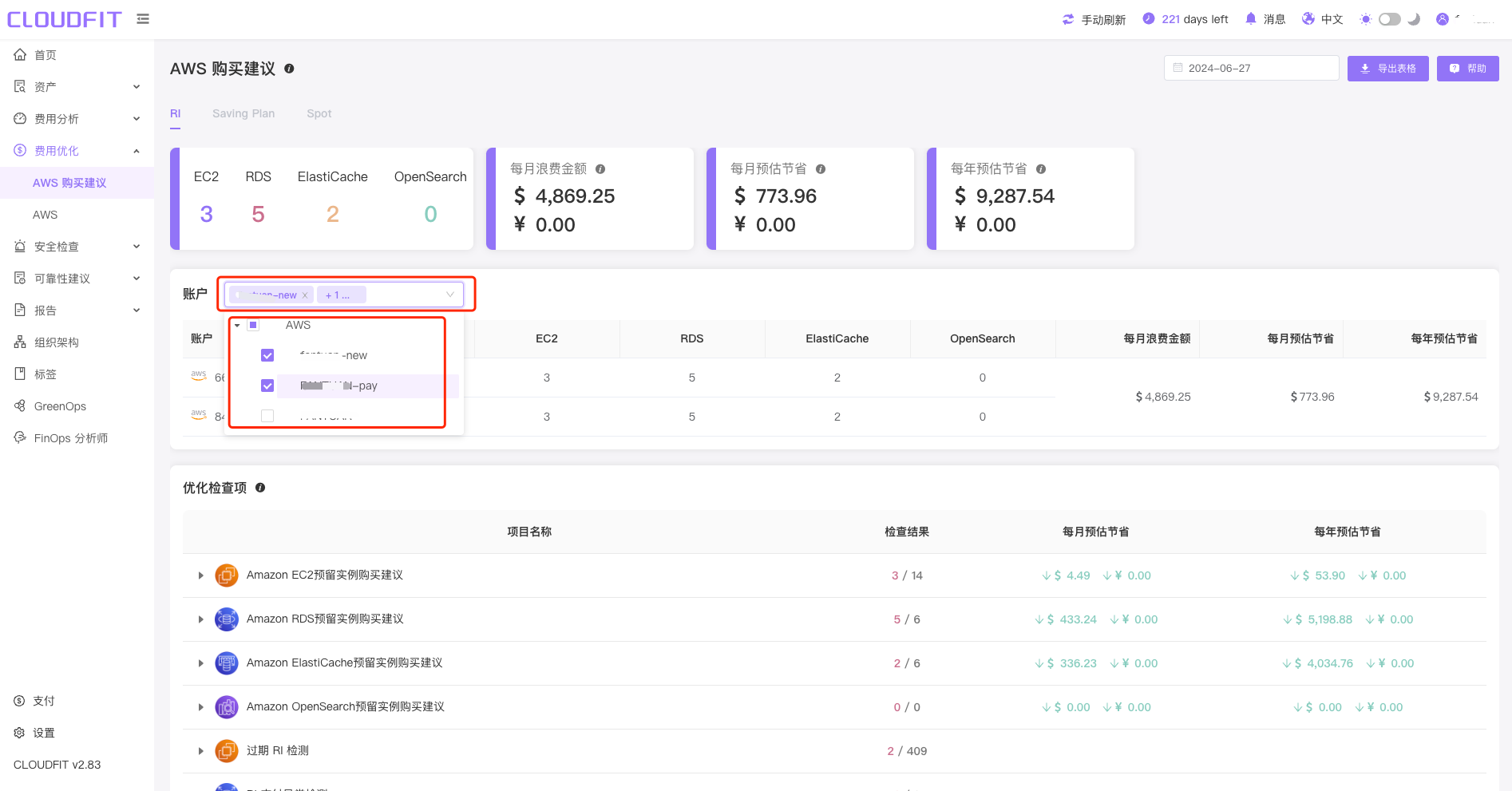Open the 可靠性建议 sidebar menu
Viewport: 1512px width, 791px height.
(77, 278)
